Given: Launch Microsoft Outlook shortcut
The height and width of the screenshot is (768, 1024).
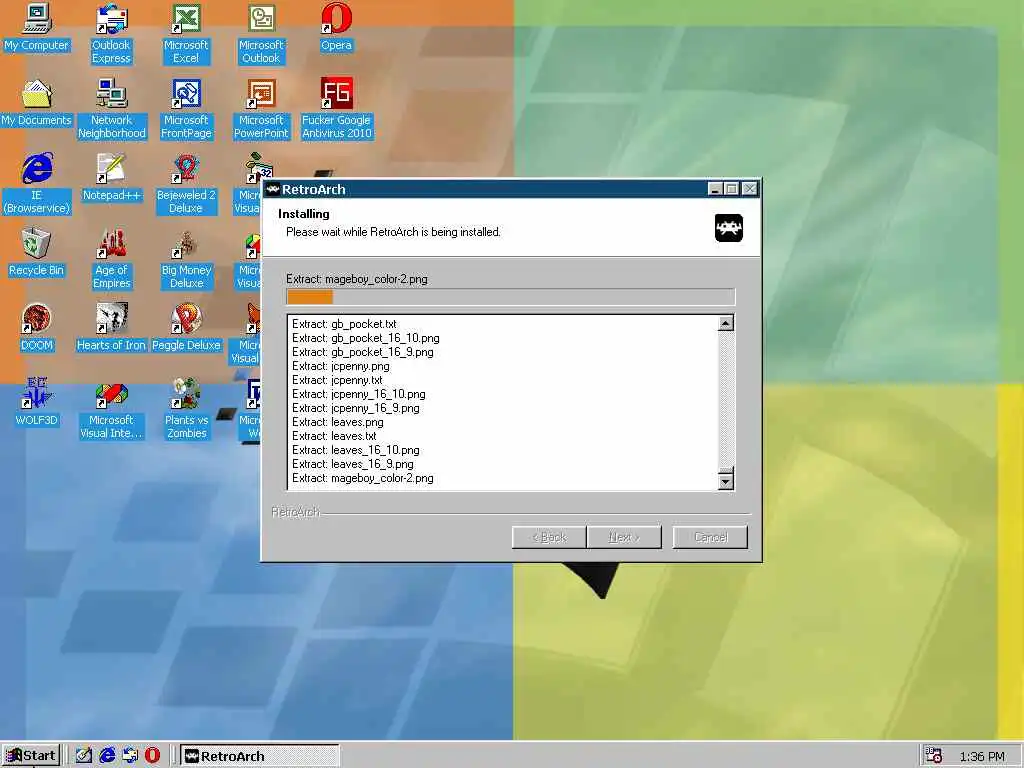Looking at the screenshot, I should click(261, 34).
